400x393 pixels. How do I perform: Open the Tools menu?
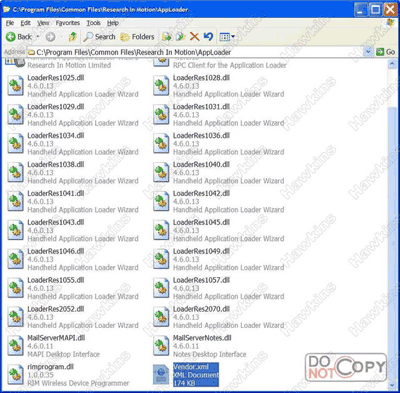(93, 23)
